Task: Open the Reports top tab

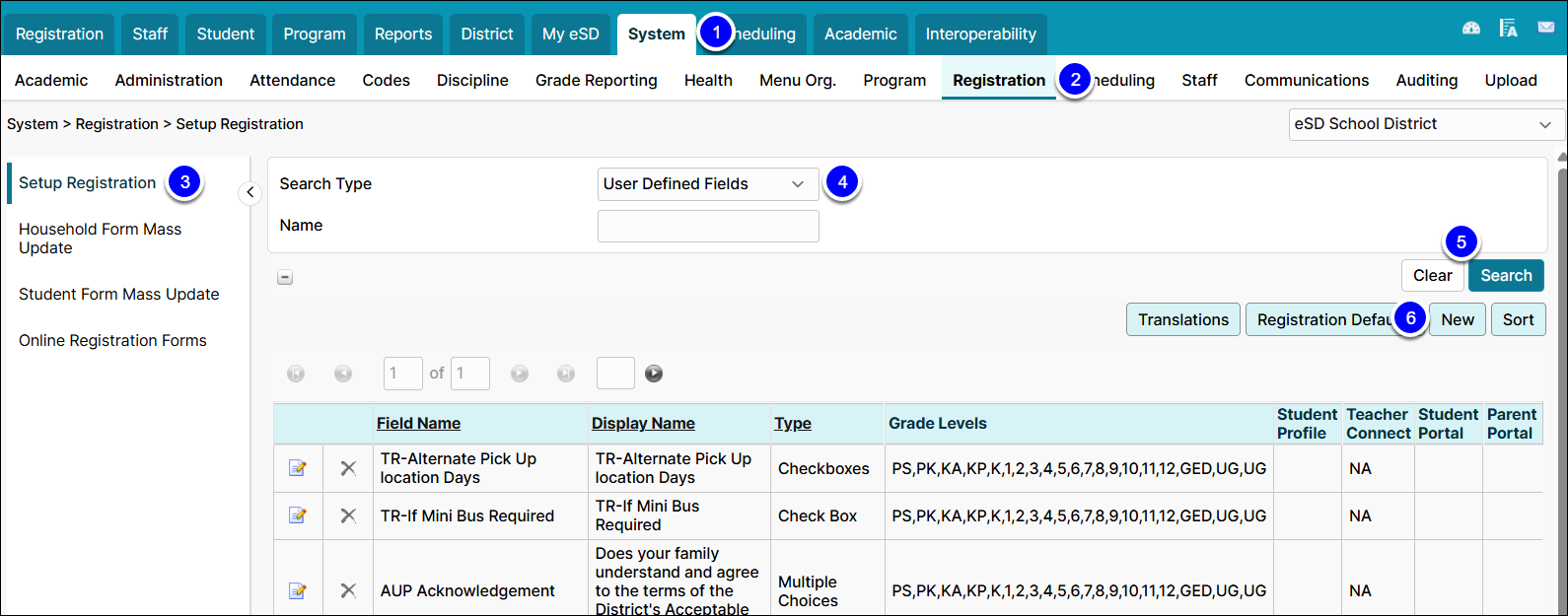Action: coord(403,34)
